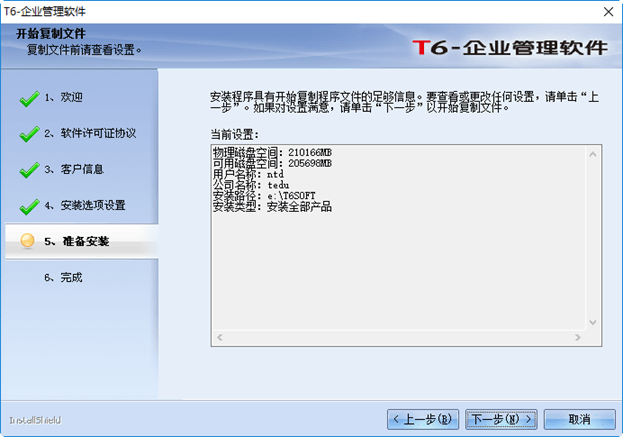Click the 公司名称: tedu line
623x437 pixels.
coord(251,185)
